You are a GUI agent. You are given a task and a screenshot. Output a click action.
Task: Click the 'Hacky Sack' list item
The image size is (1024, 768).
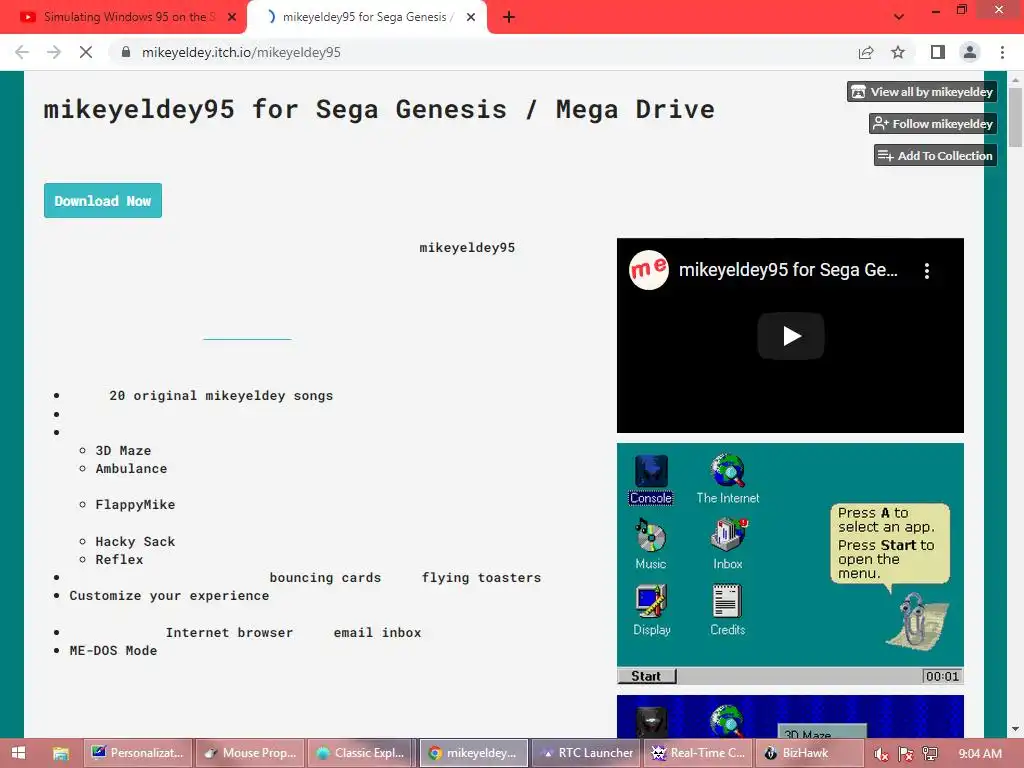[135, 541]
